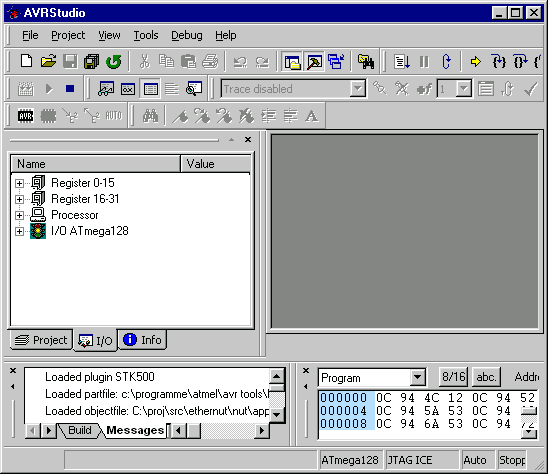Click the Save floppy disk icon
The image size is (548, 474).
coord(70,62)
